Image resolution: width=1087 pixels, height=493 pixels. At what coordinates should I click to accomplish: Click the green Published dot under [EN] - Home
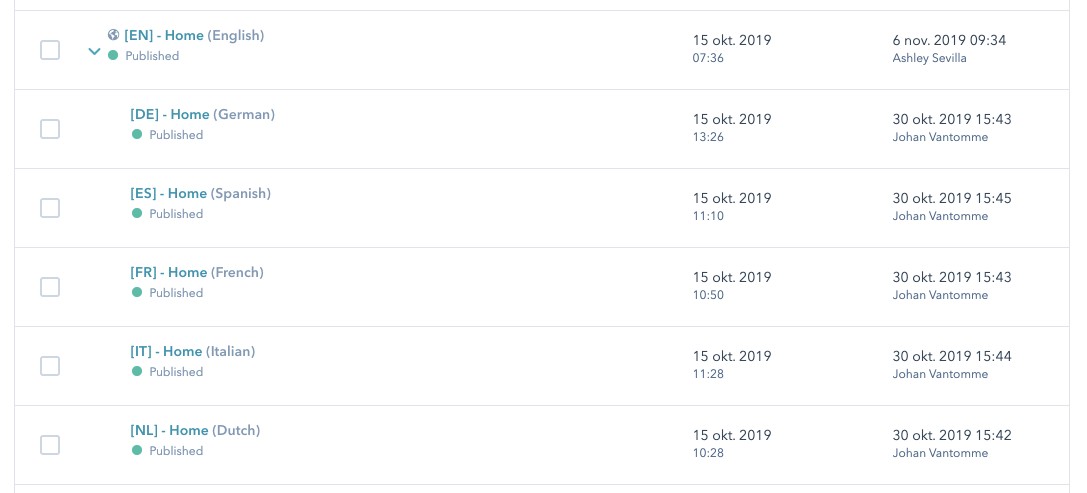pos(114,56)
